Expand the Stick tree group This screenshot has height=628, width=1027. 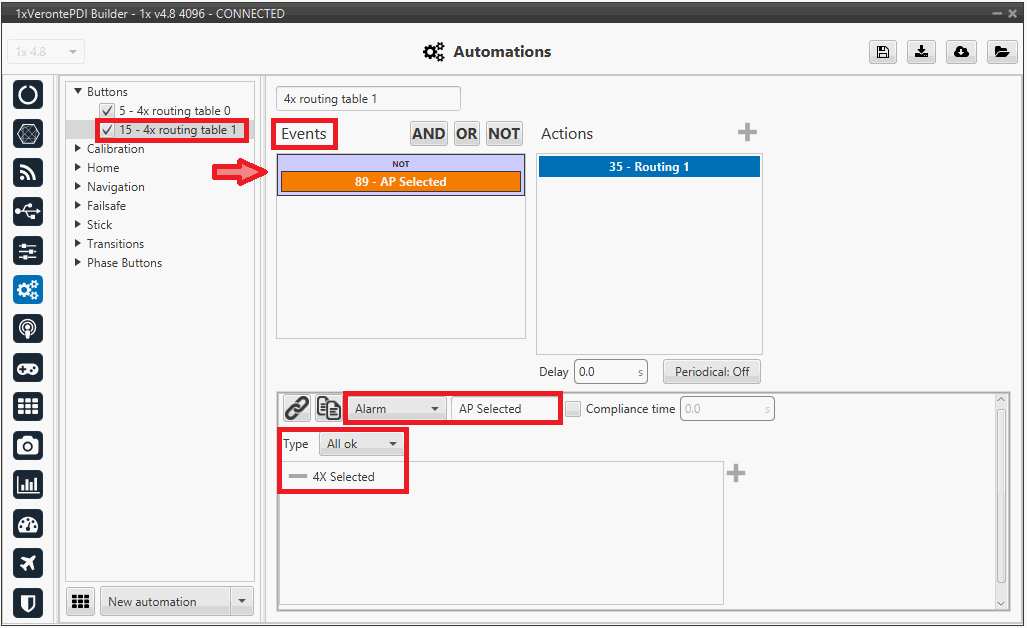click(x=78, y=224)
